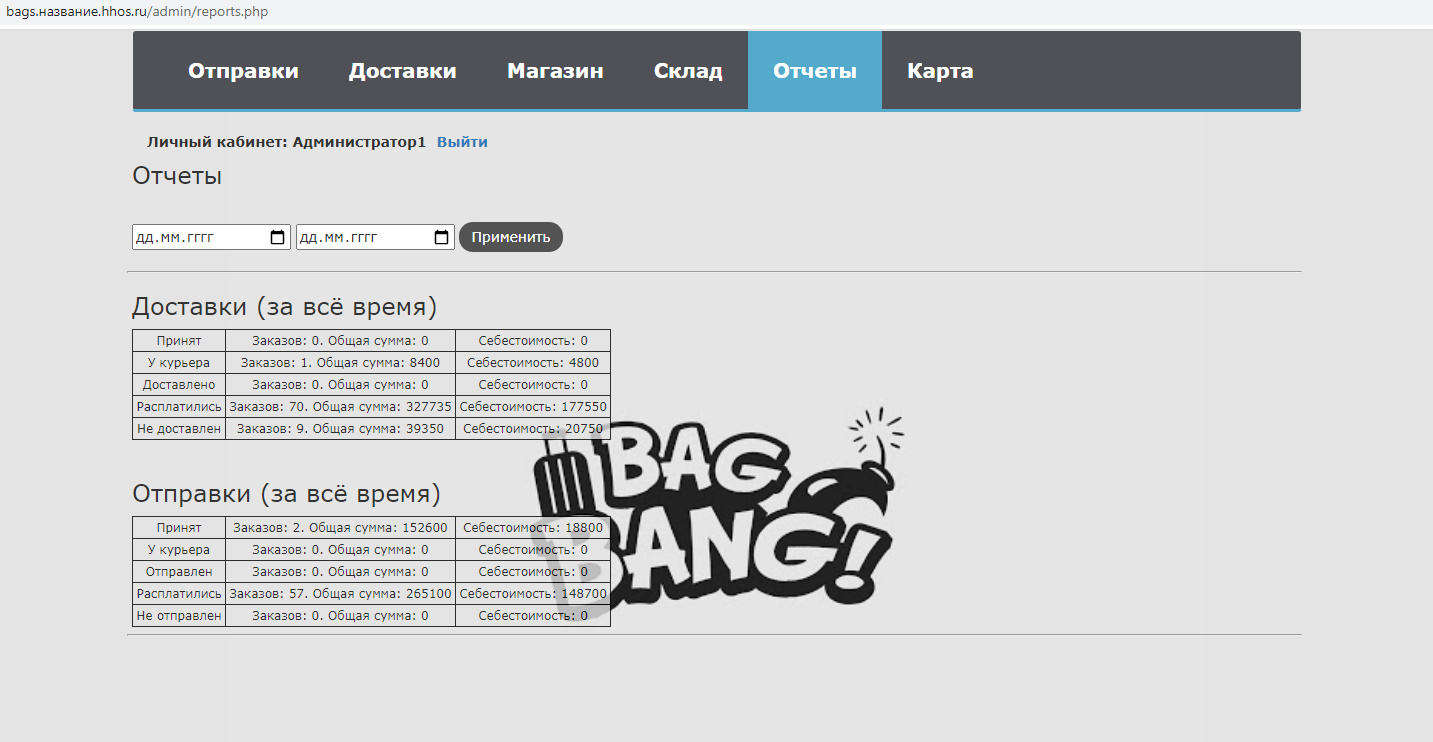This screenshot has width=1433, height=742.
Task: Open the Отправки menu section
Action: tap(243, 71)
